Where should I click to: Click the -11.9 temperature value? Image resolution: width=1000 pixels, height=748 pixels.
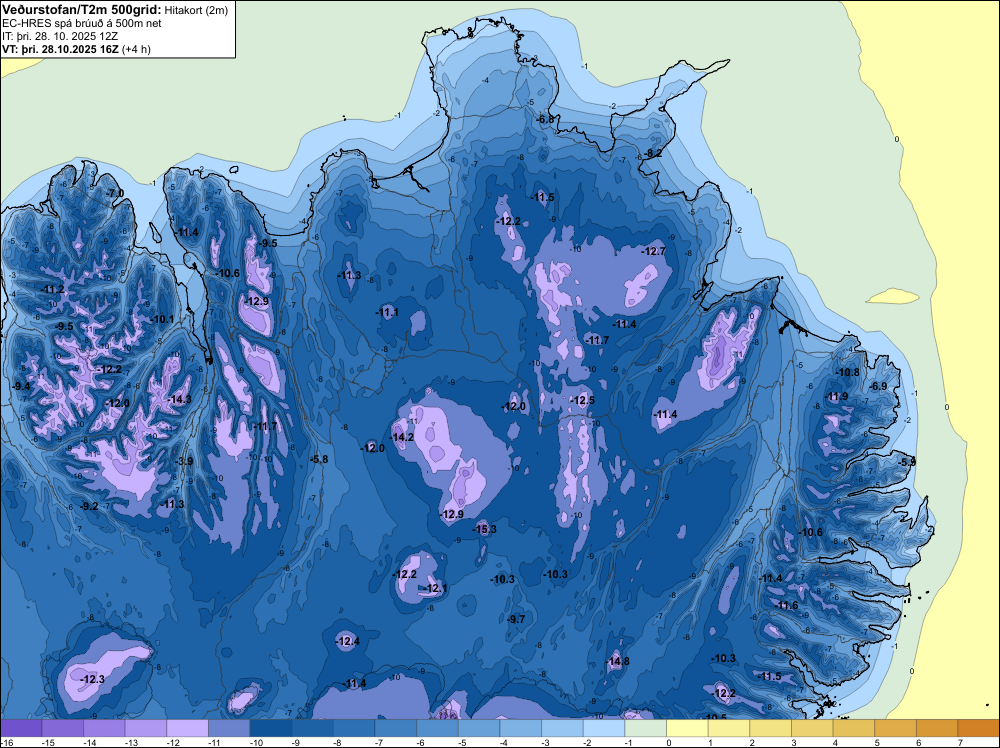pos(837,397)
